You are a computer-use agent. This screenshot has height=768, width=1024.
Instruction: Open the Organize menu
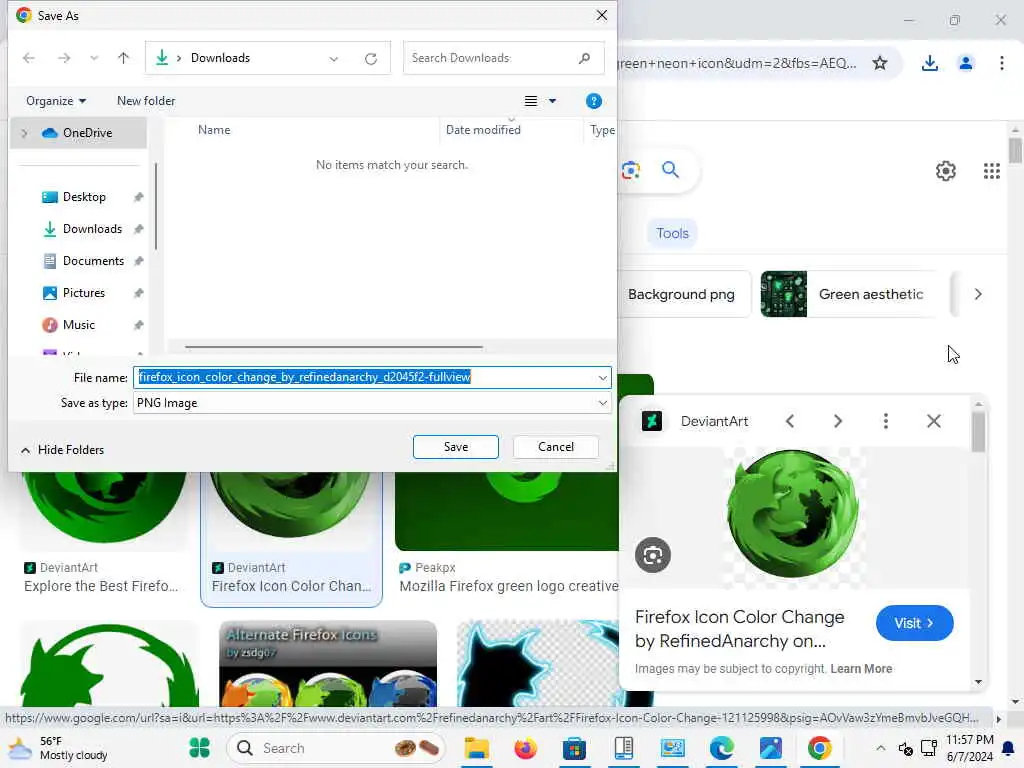pos(56,101)
